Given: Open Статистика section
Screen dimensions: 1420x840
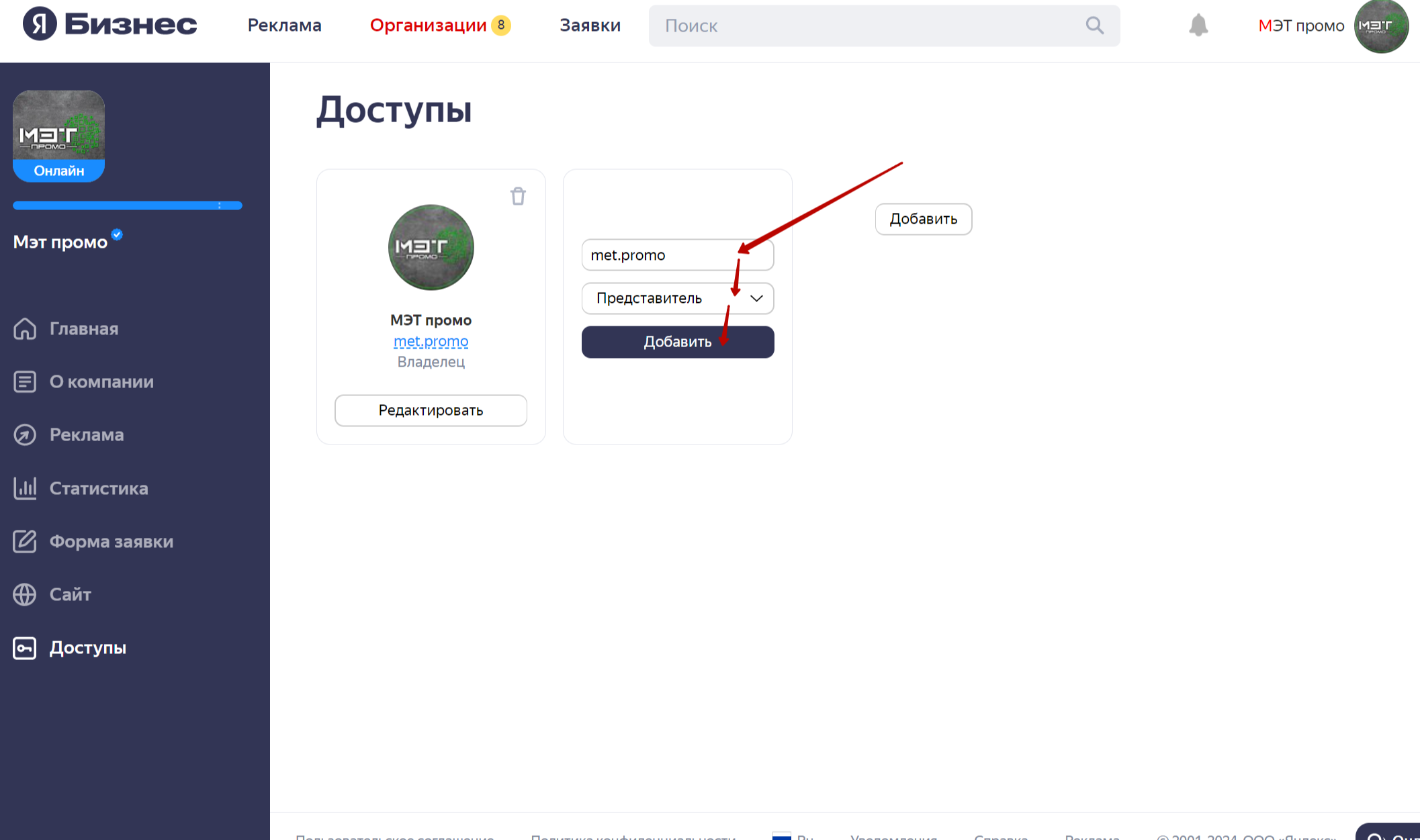Looking at the screenshot, I should point(99,489).
